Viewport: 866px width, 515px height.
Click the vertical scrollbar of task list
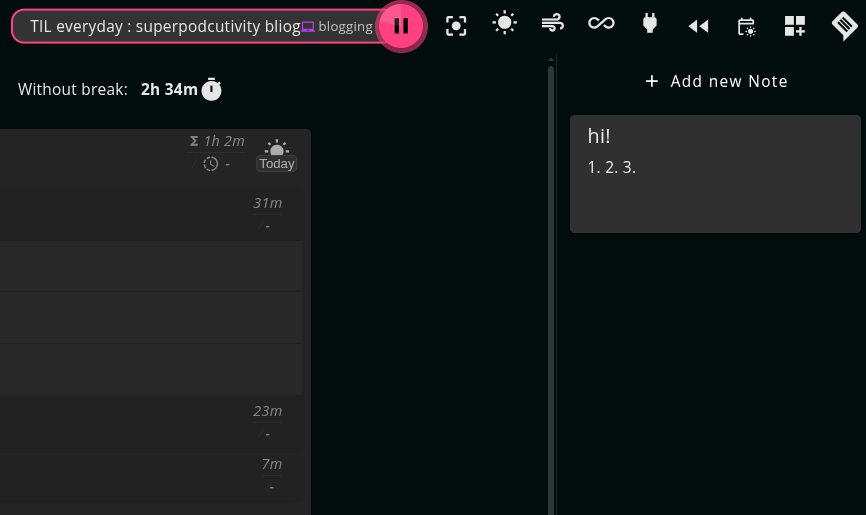[551, 280]
